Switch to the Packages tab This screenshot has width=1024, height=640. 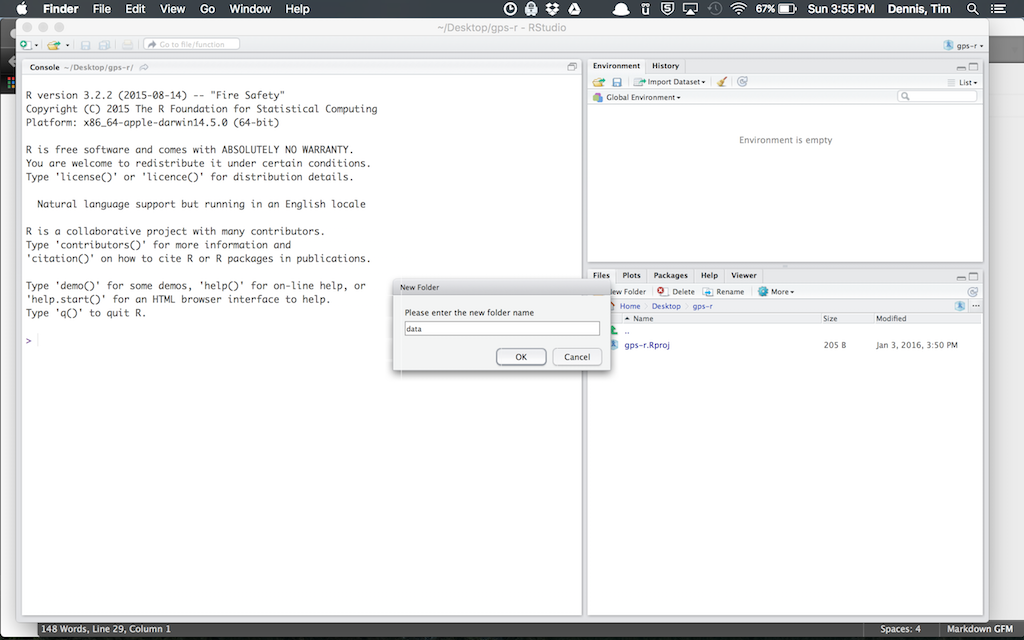coord(670,276)
